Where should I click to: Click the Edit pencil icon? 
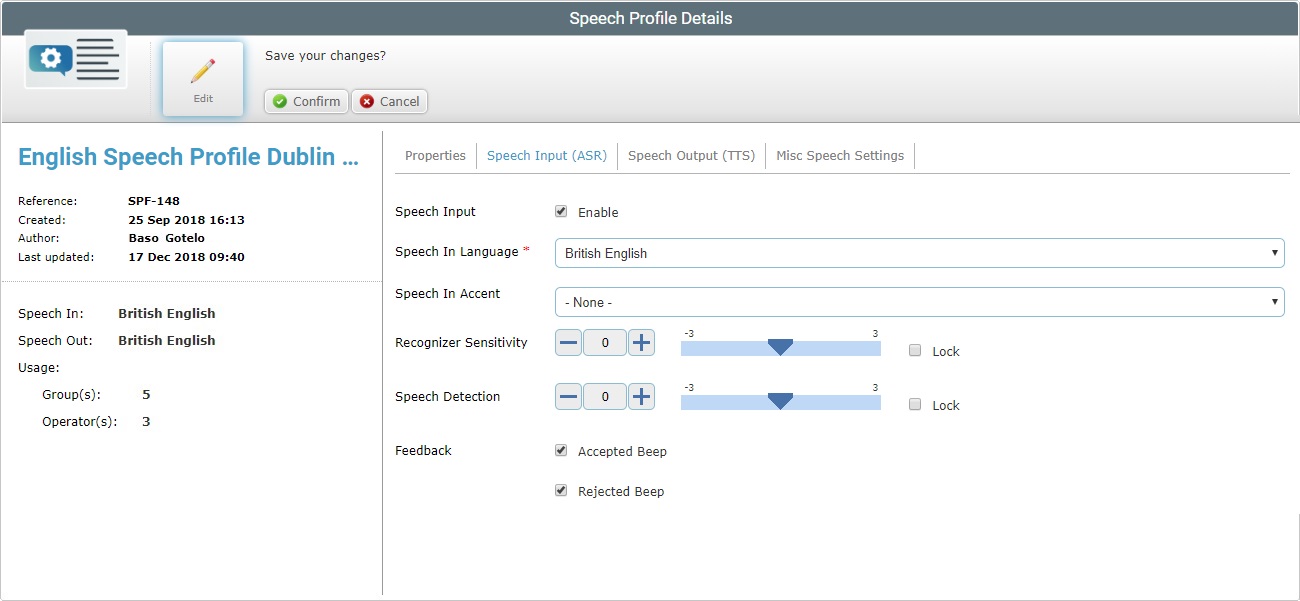[202, 70]
